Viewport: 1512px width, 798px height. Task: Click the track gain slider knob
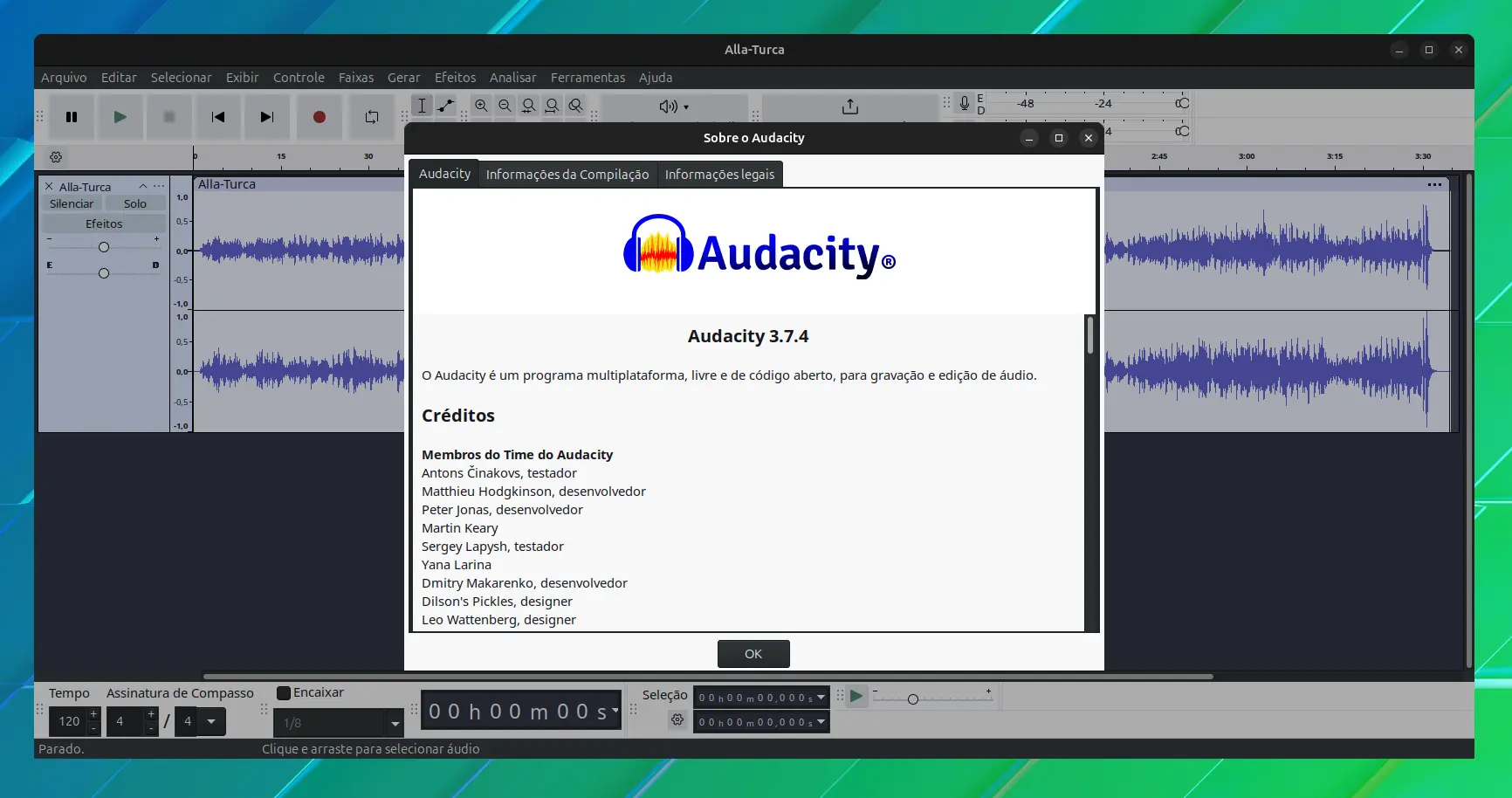pyautogui.click(x=104, y=247)
